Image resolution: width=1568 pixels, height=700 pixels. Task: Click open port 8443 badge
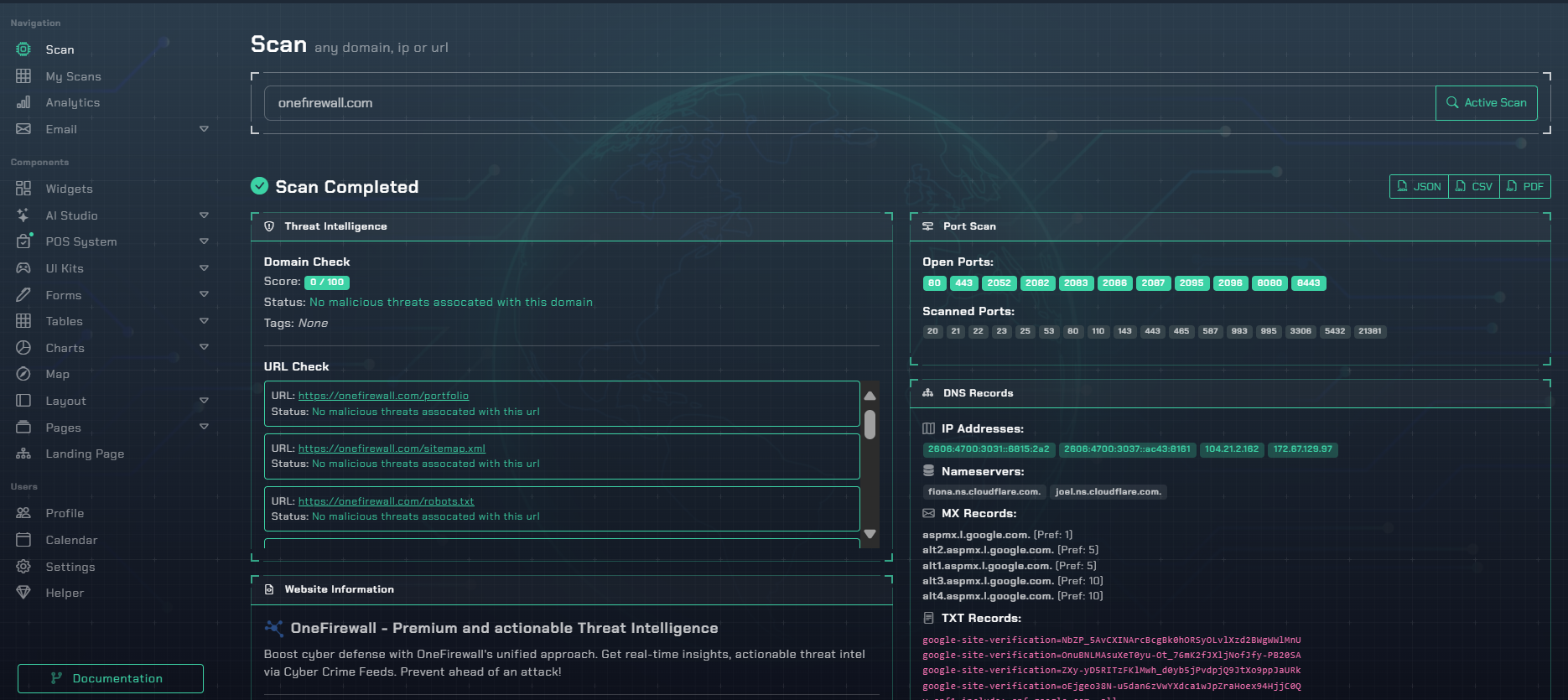[x=1308, y=283]
